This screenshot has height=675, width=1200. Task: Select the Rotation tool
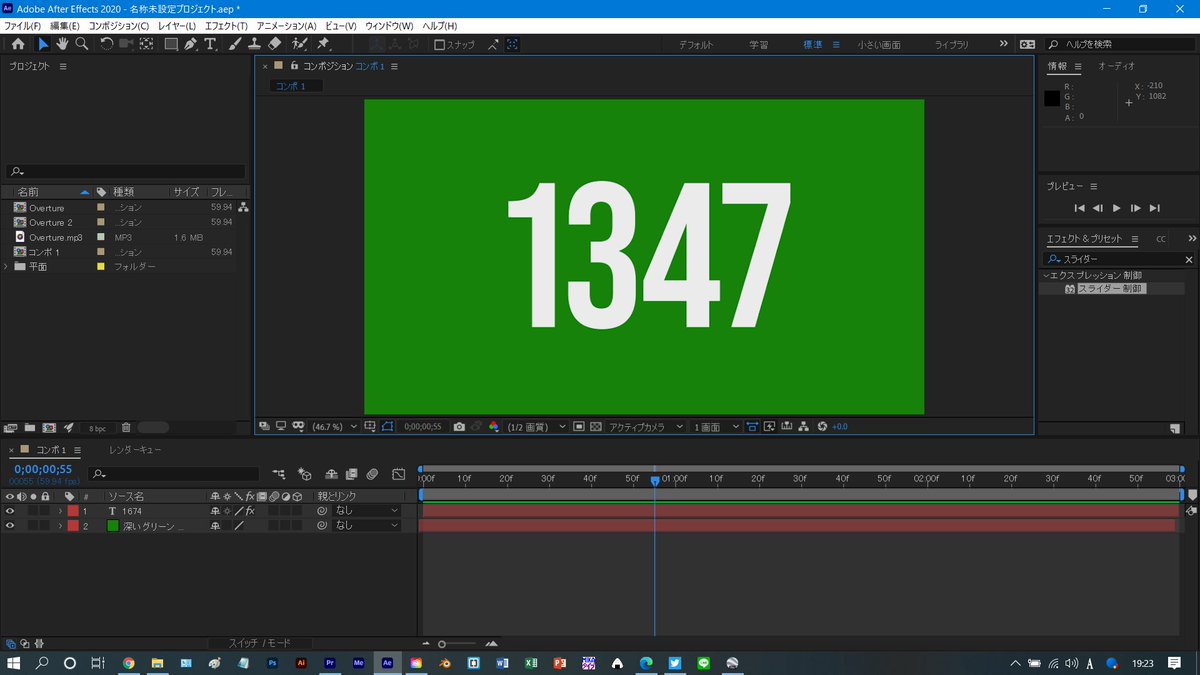[x=107, y=44]
